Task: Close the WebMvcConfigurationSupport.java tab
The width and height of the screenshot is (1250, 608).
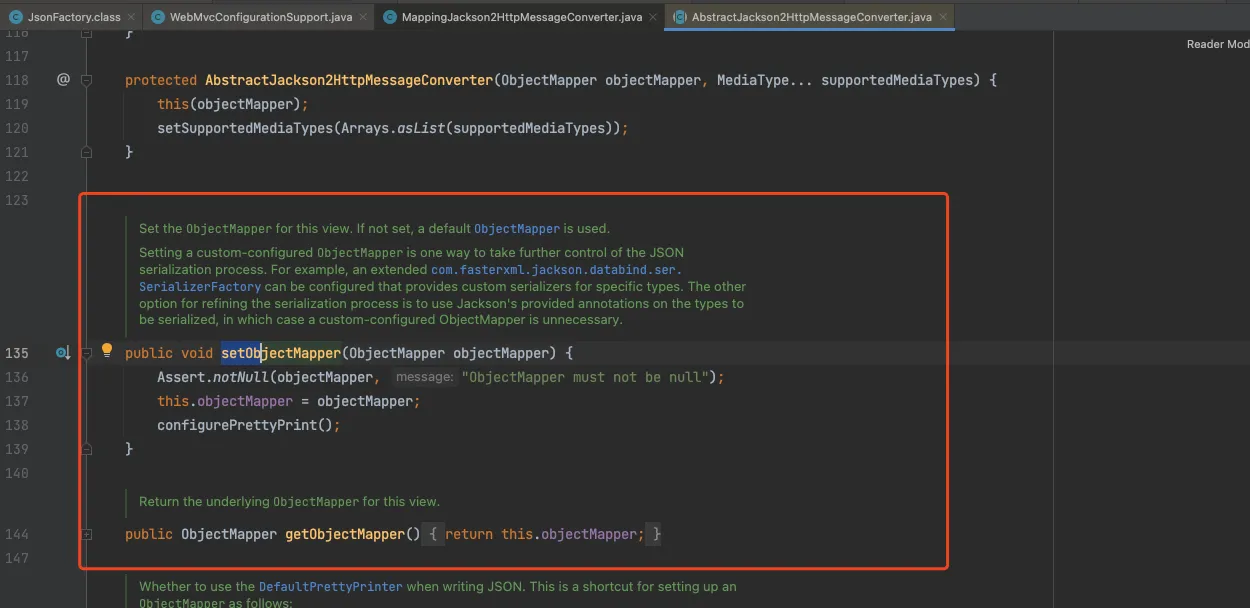Action: (363, 17)
